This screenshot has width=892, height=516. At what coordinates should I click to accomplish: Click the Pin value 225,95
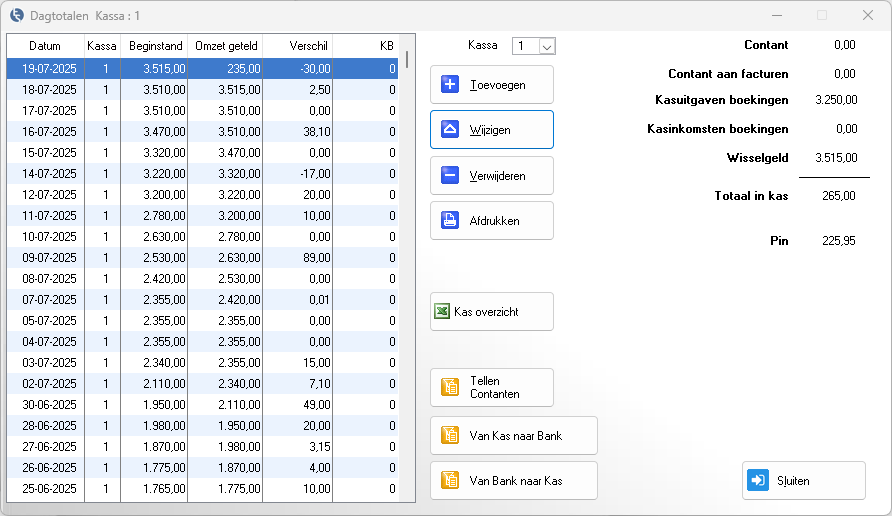coord(839,241)
